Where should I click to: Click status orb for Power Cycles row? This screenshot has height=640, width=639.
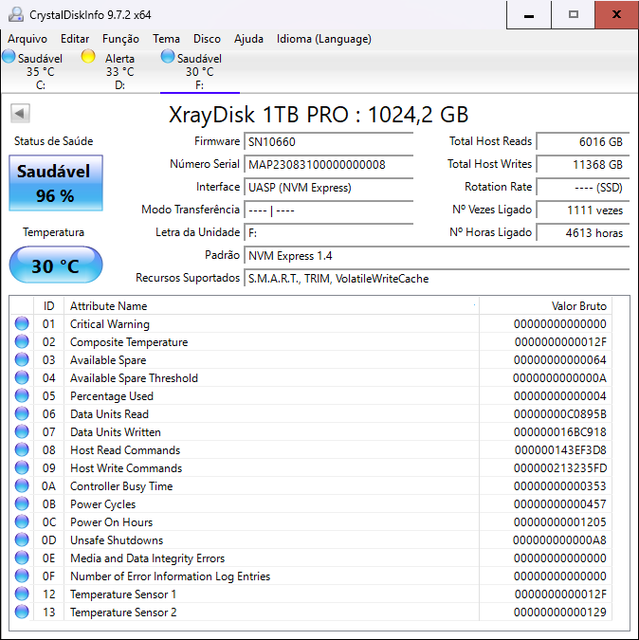22,504
